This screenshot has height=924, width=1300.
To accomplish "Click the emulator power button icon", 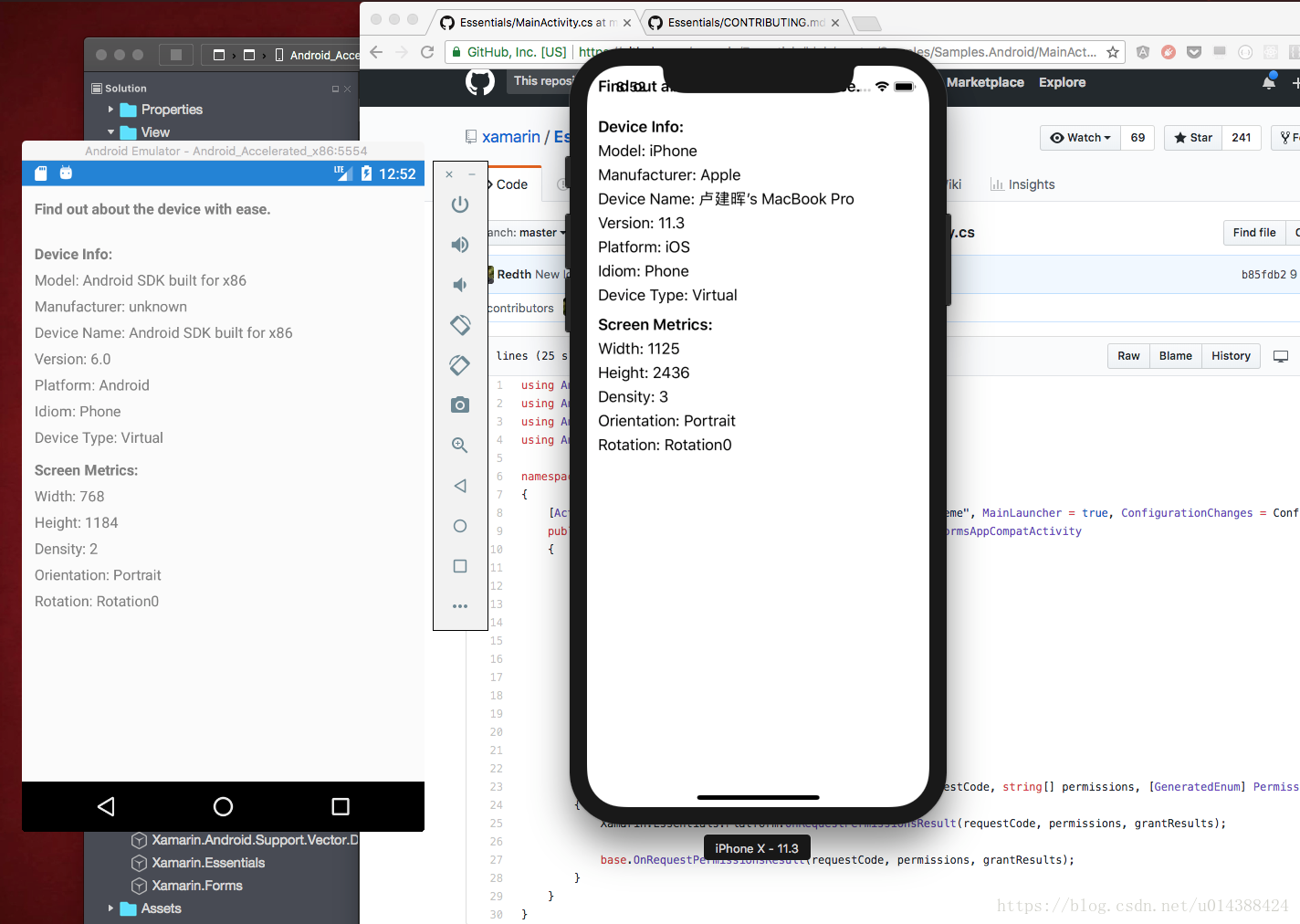I will pos(460,205).
